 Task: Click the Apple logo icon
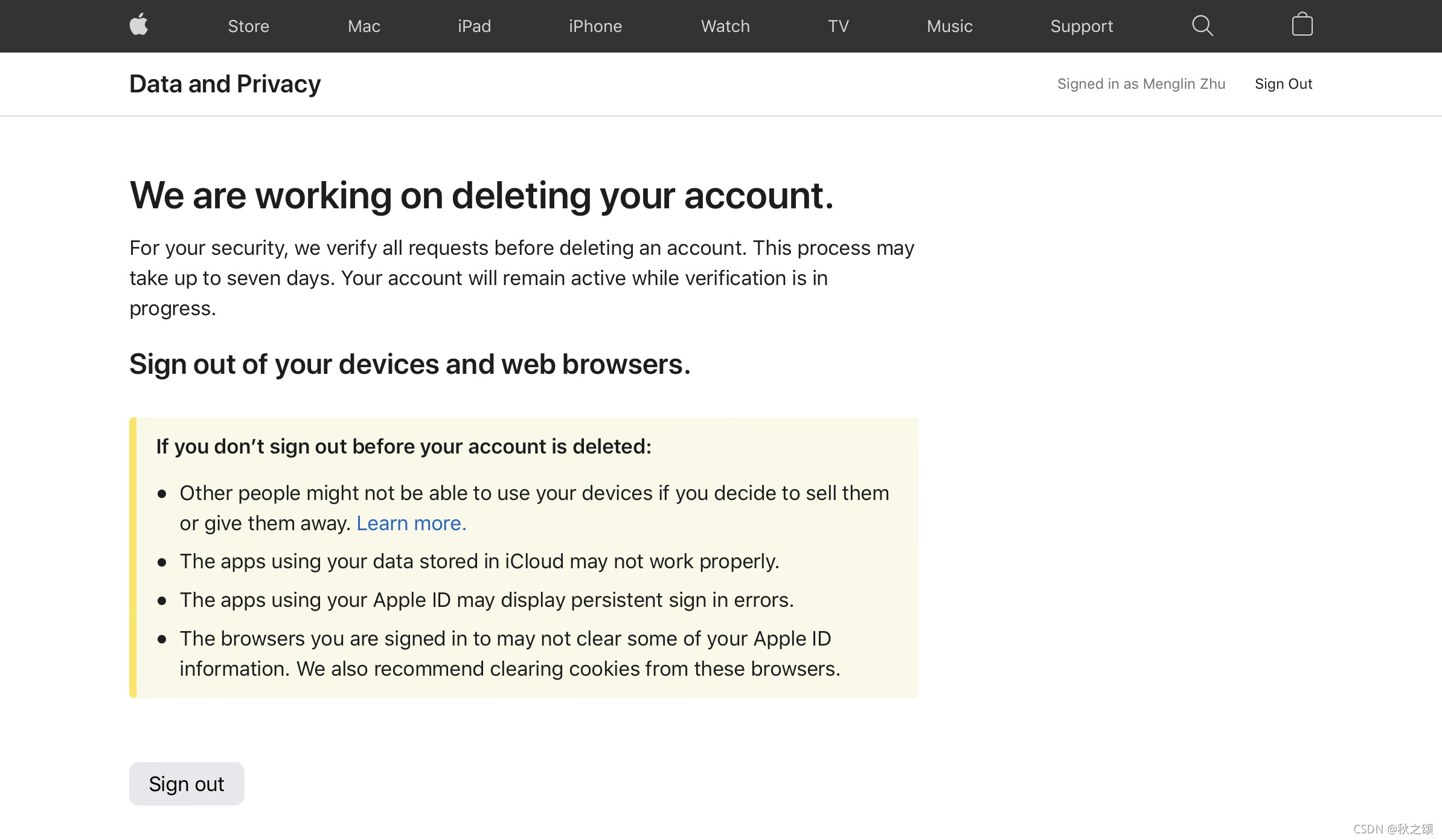(139, 25)
